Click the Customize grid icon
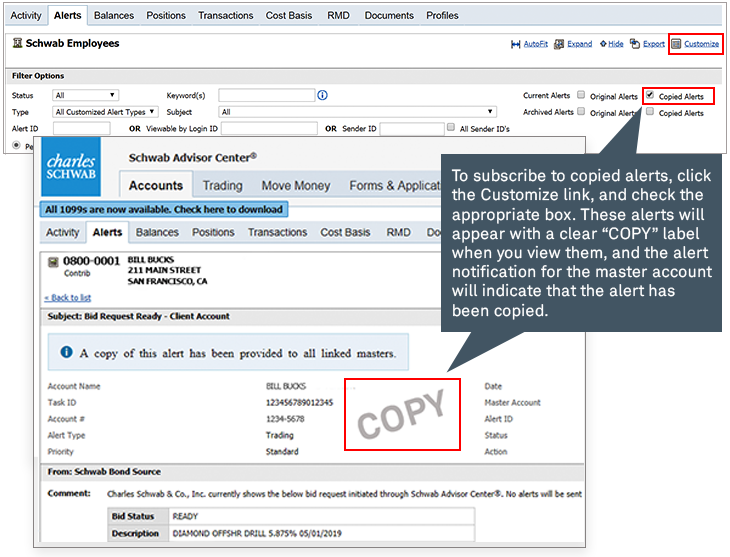The image size is (730, 557). [x=676, y=44]
